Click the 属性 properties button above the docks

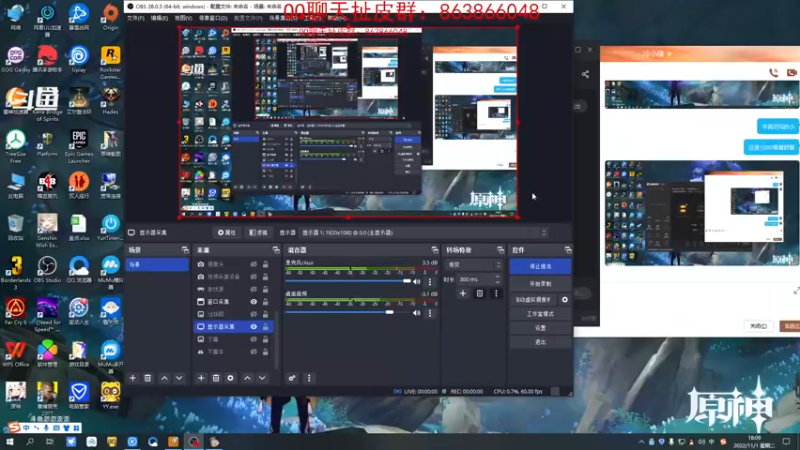(x=227, y=233)
